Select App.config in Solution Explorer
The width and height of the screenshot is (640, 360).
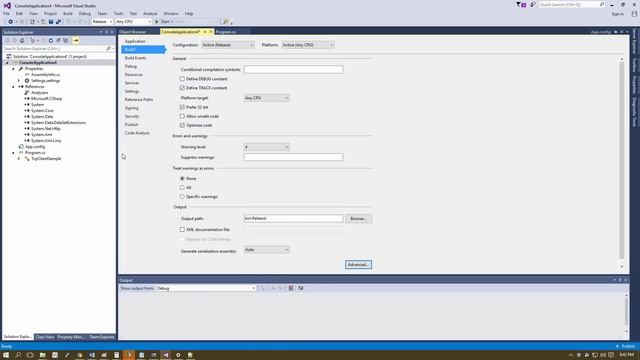click(x=35, y=147)
